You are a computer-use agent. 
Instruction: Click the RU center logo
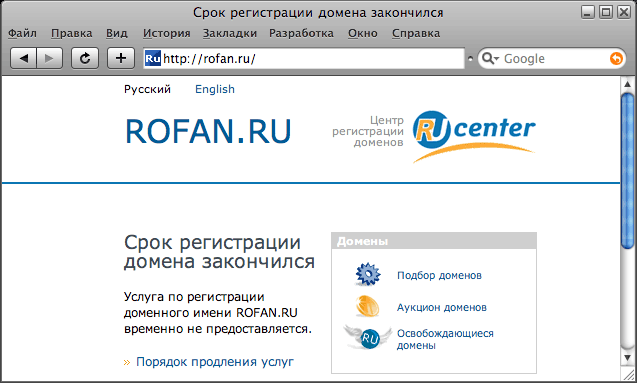click(474, 136)
